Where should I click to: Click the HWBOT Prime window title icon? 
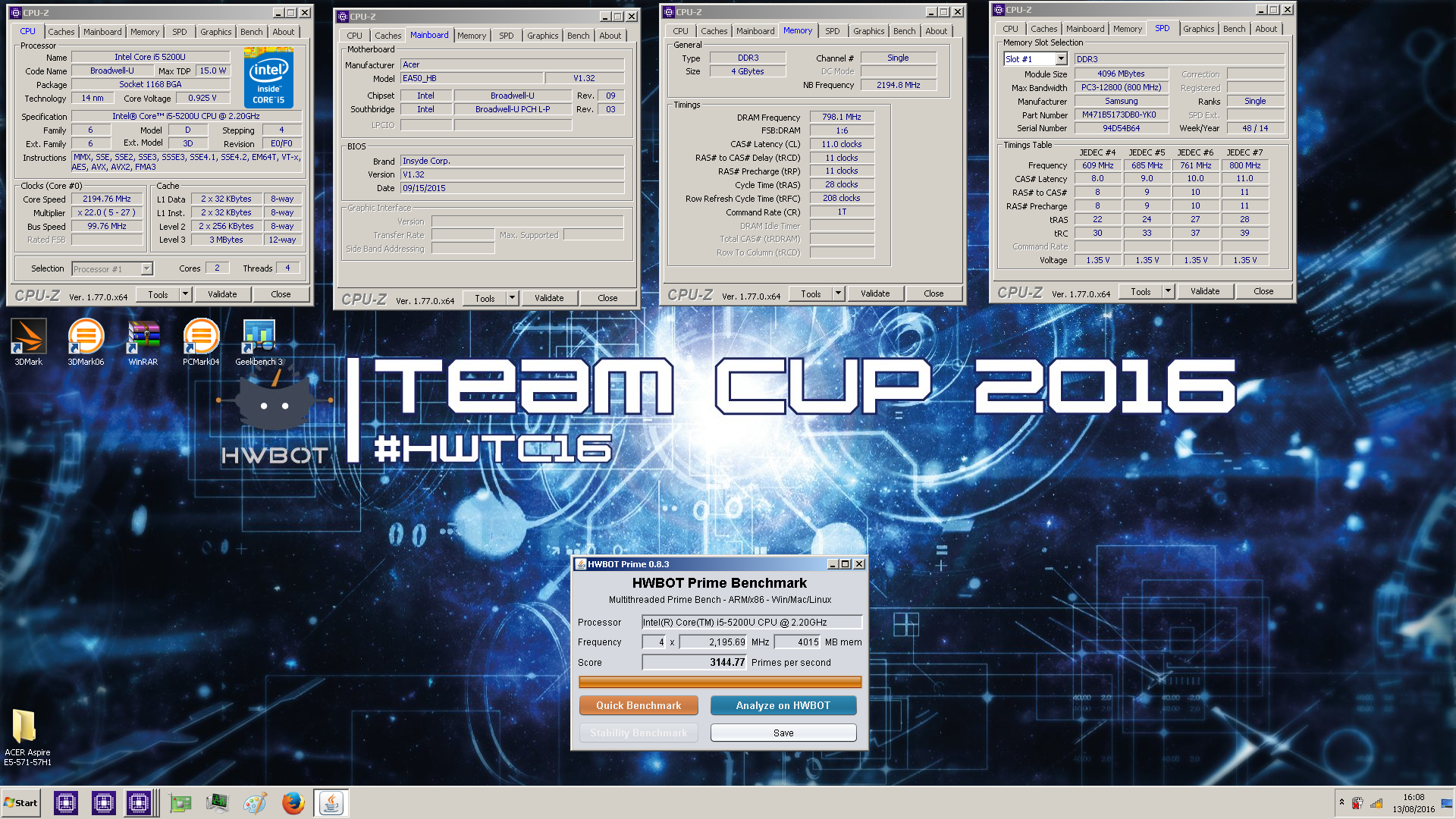581,564
